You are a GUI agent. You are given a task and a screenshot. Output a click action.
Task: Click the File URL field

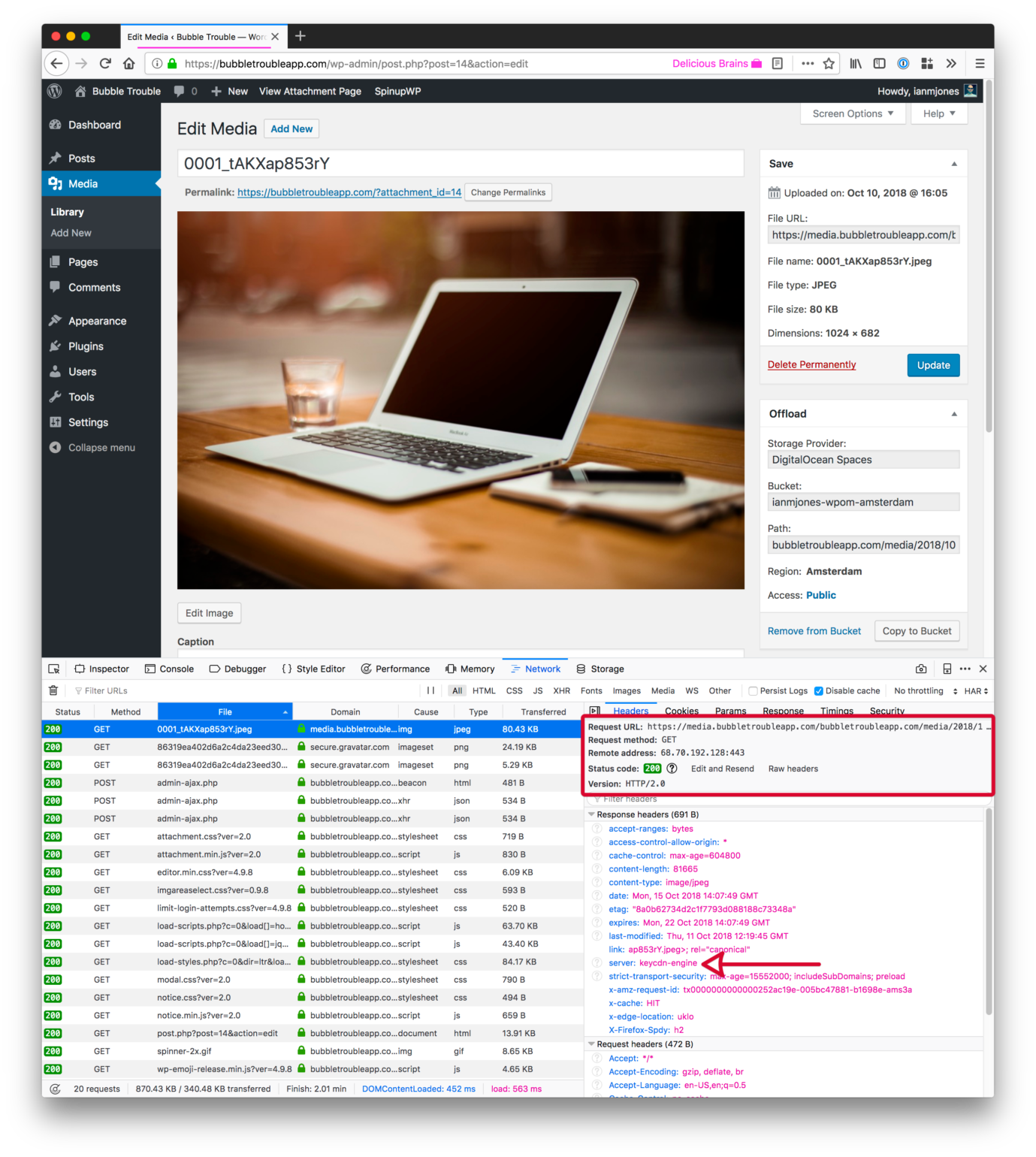[863, 235]
